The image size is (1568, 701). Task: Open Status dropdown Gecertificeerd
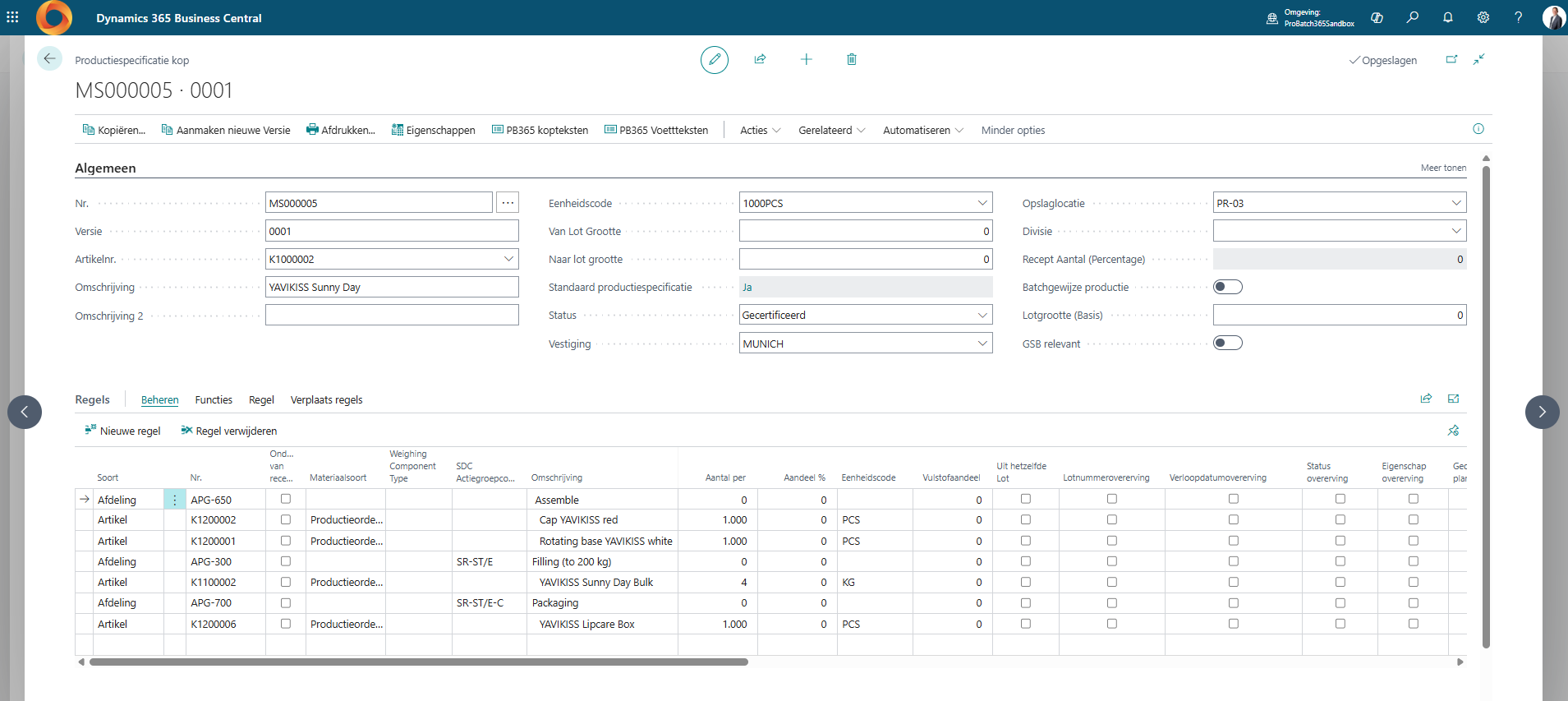point(982,315)
